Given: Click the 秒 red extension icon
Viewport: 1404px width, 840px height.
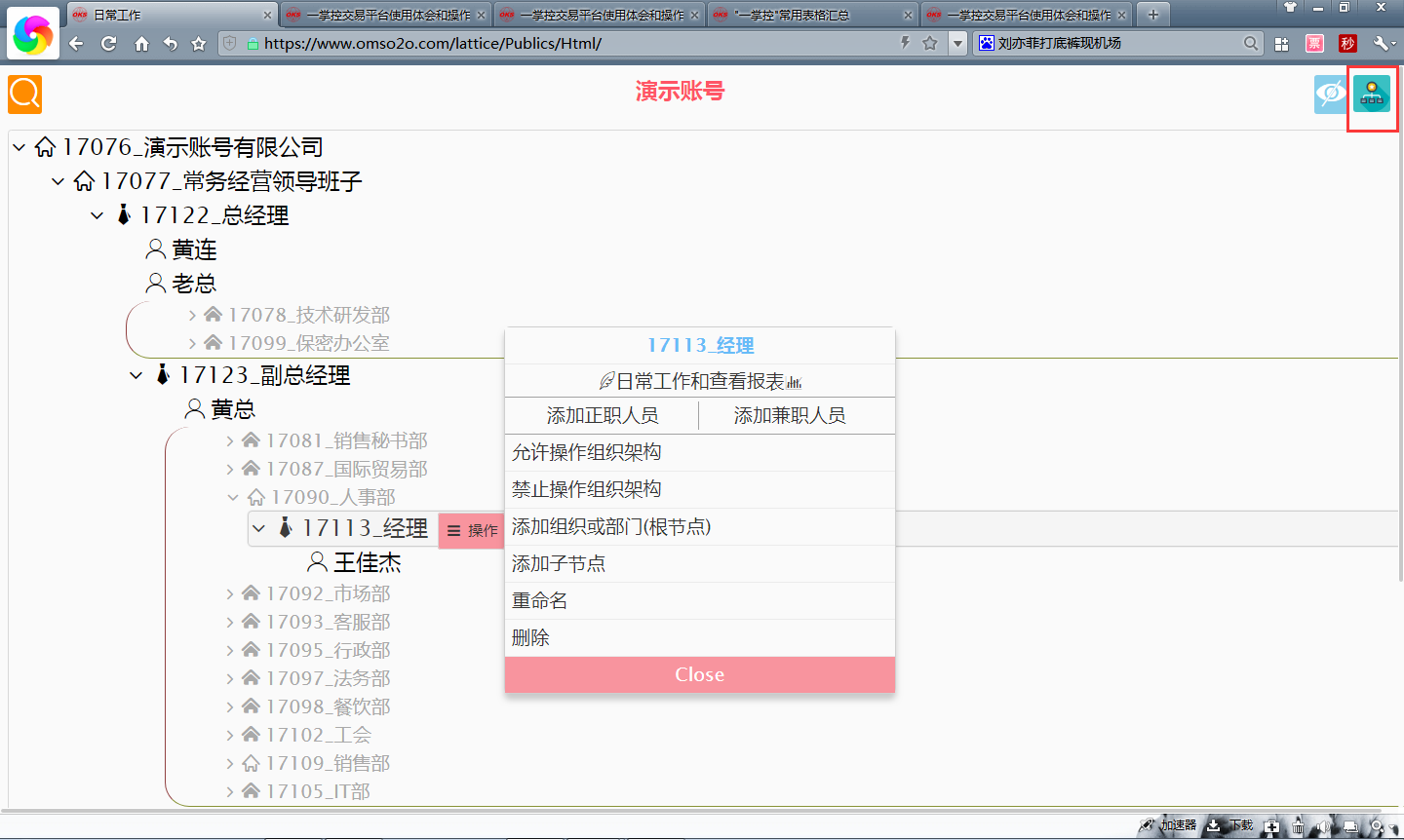Looking at the screenshot, I should (x=1347, y=43).
